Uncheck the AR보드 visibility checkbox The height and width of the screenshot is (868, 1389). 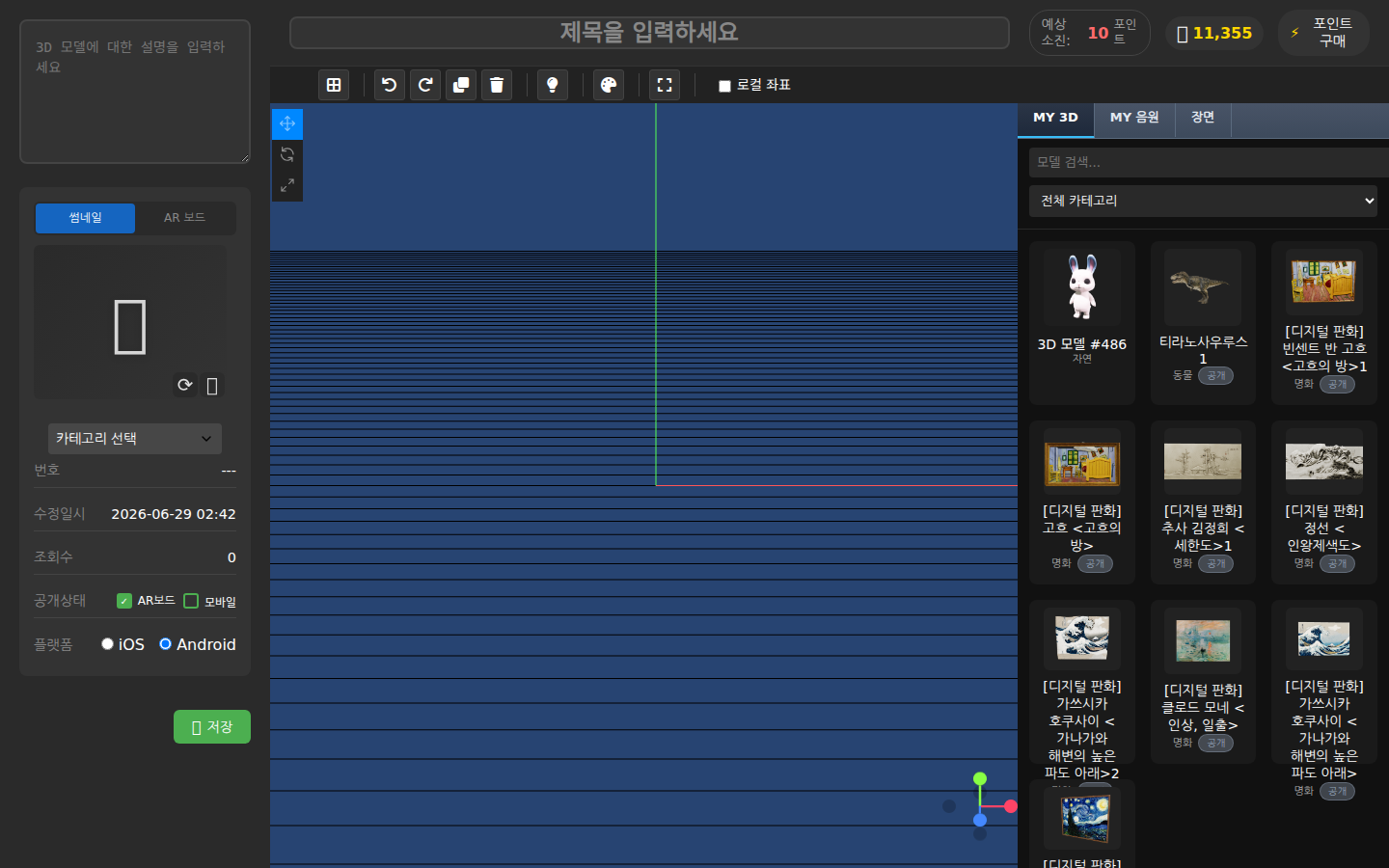(123, 601)
